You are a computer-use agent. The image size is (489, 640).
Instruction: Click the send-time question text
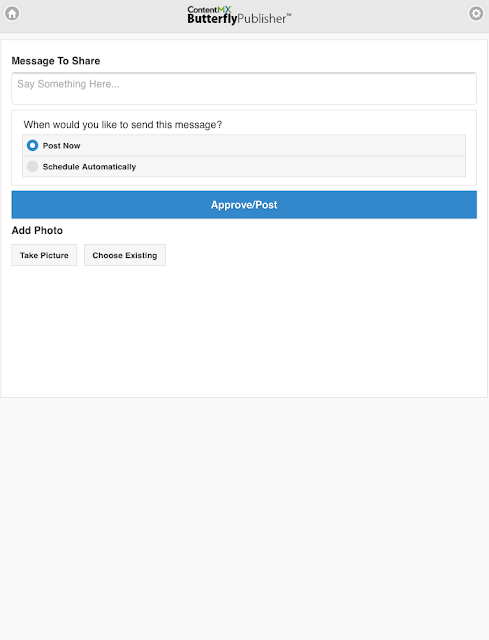pos(123,124)
